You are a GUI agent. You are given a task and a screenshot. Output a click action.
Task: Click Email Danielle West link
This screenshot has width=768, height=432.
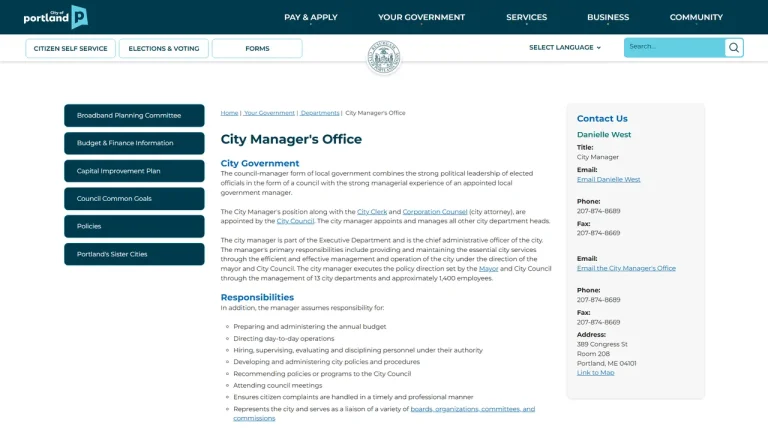[x=608, y=179]
